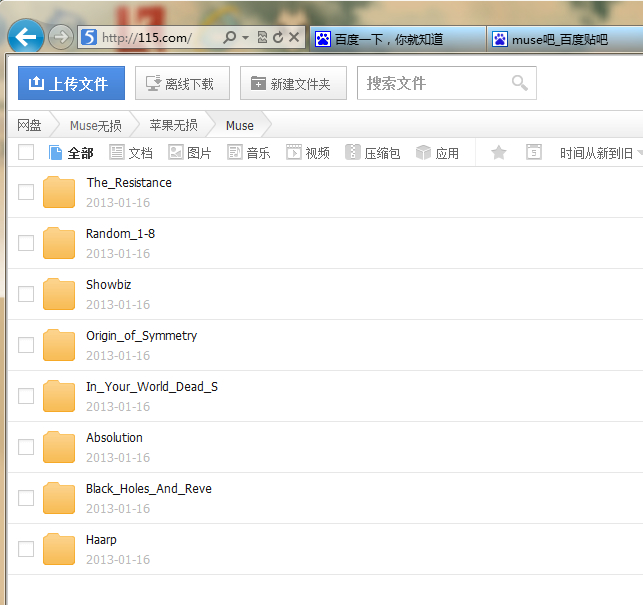643x605 pixels.
Task: Click the 离线下载 button
Action: 182,83
